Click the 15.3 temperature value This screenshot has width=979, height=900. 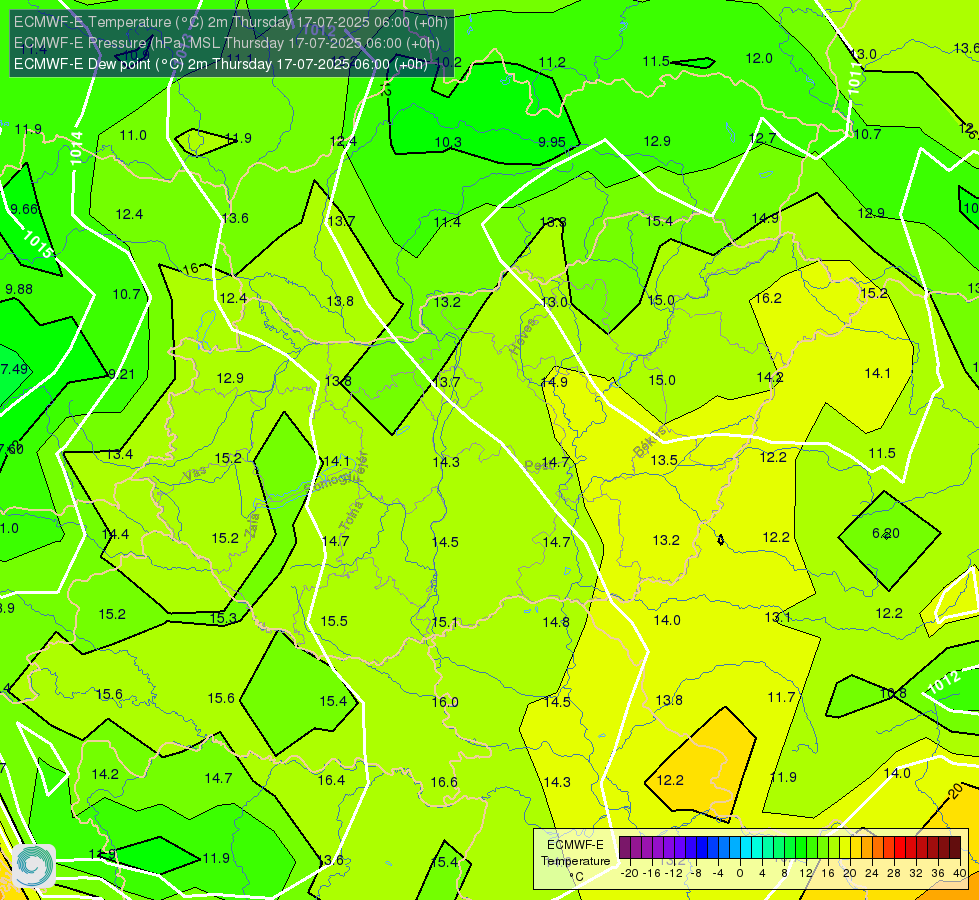[223, 618]
